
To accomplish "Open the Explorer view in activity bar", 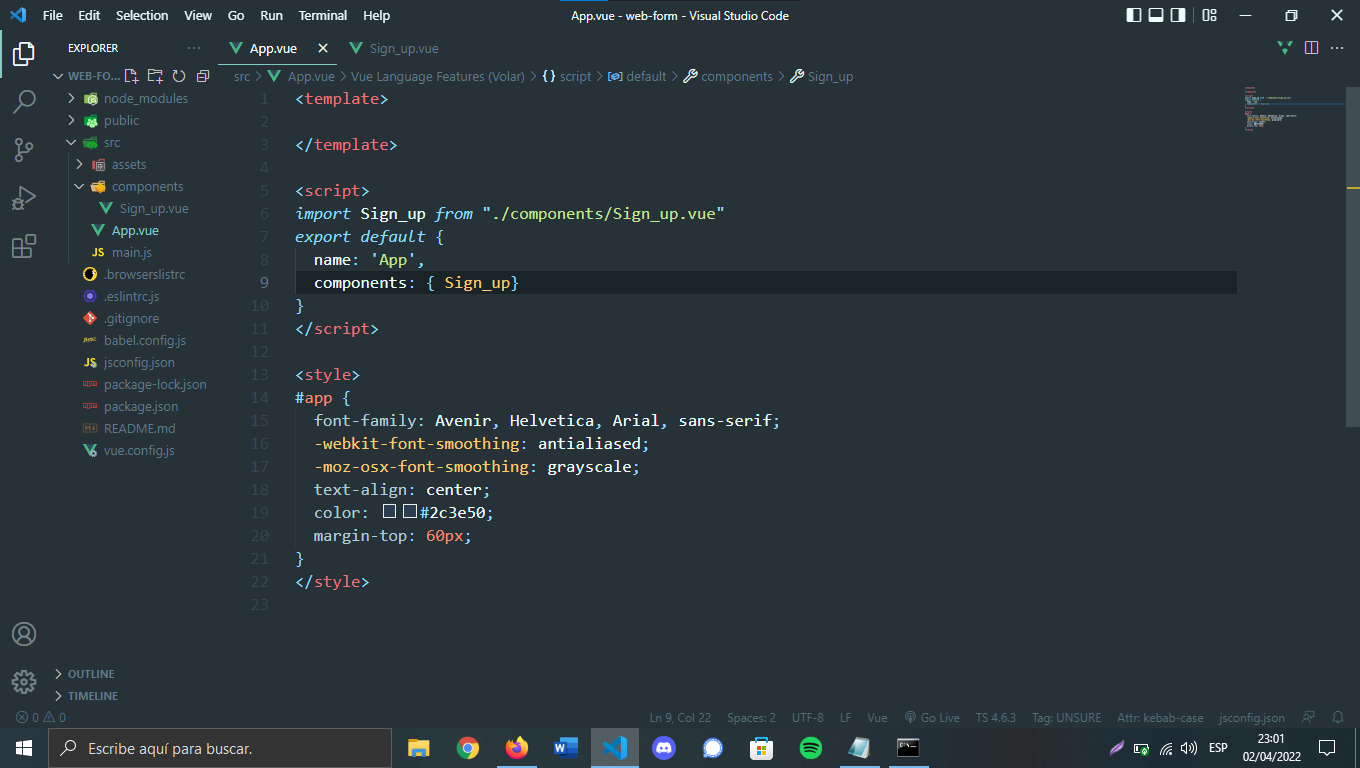I will [x=24, y=54].
